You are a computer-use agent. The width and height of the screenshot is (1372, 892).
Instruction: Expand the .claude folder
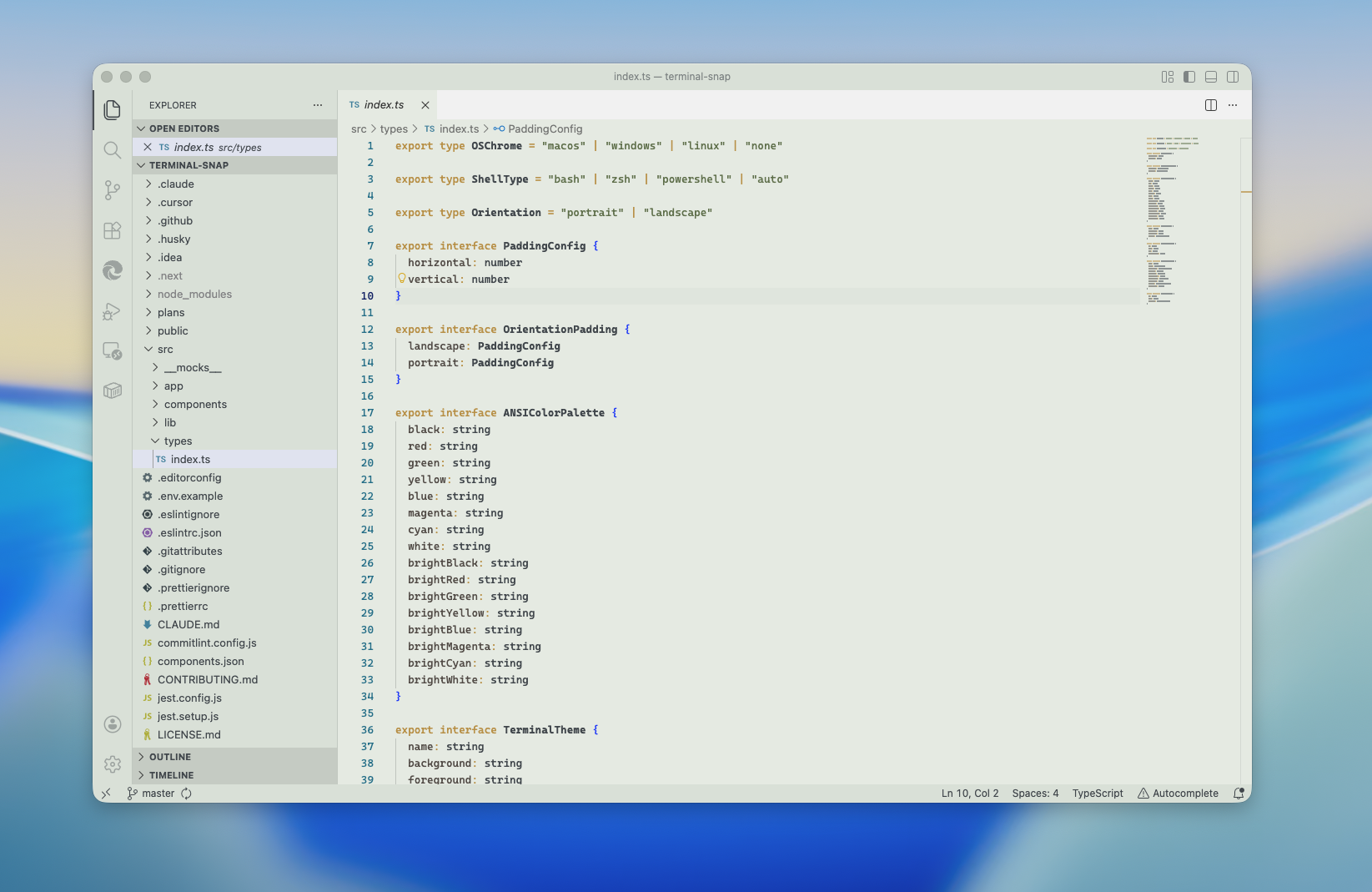click(235, 184)
